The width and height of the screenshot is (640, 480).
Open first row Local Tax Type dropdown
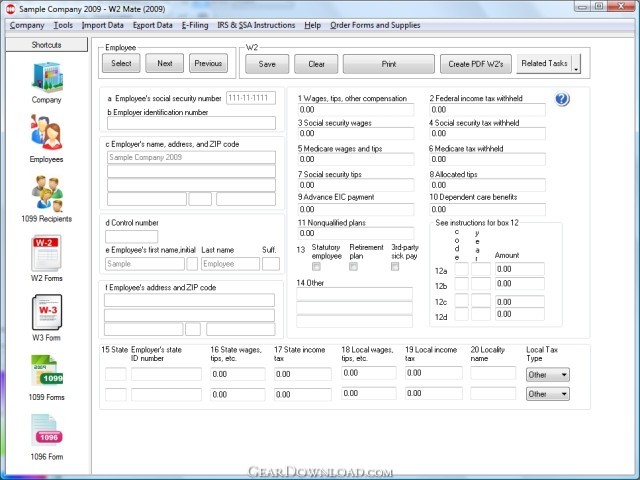point(548,375)
